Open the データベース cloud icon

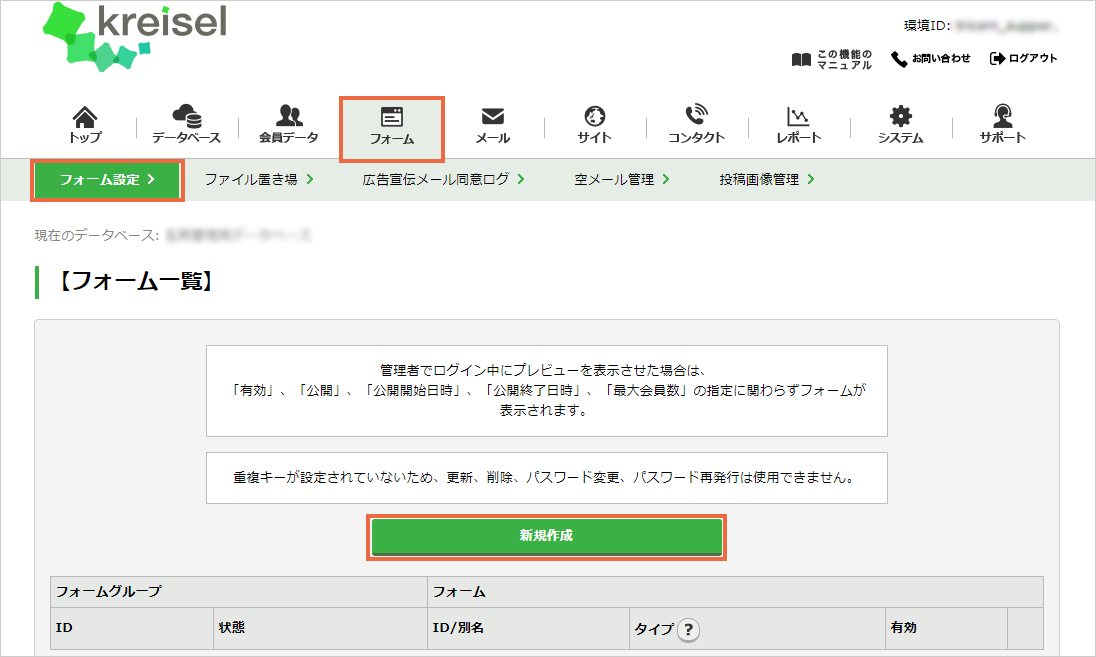point(187,115)
